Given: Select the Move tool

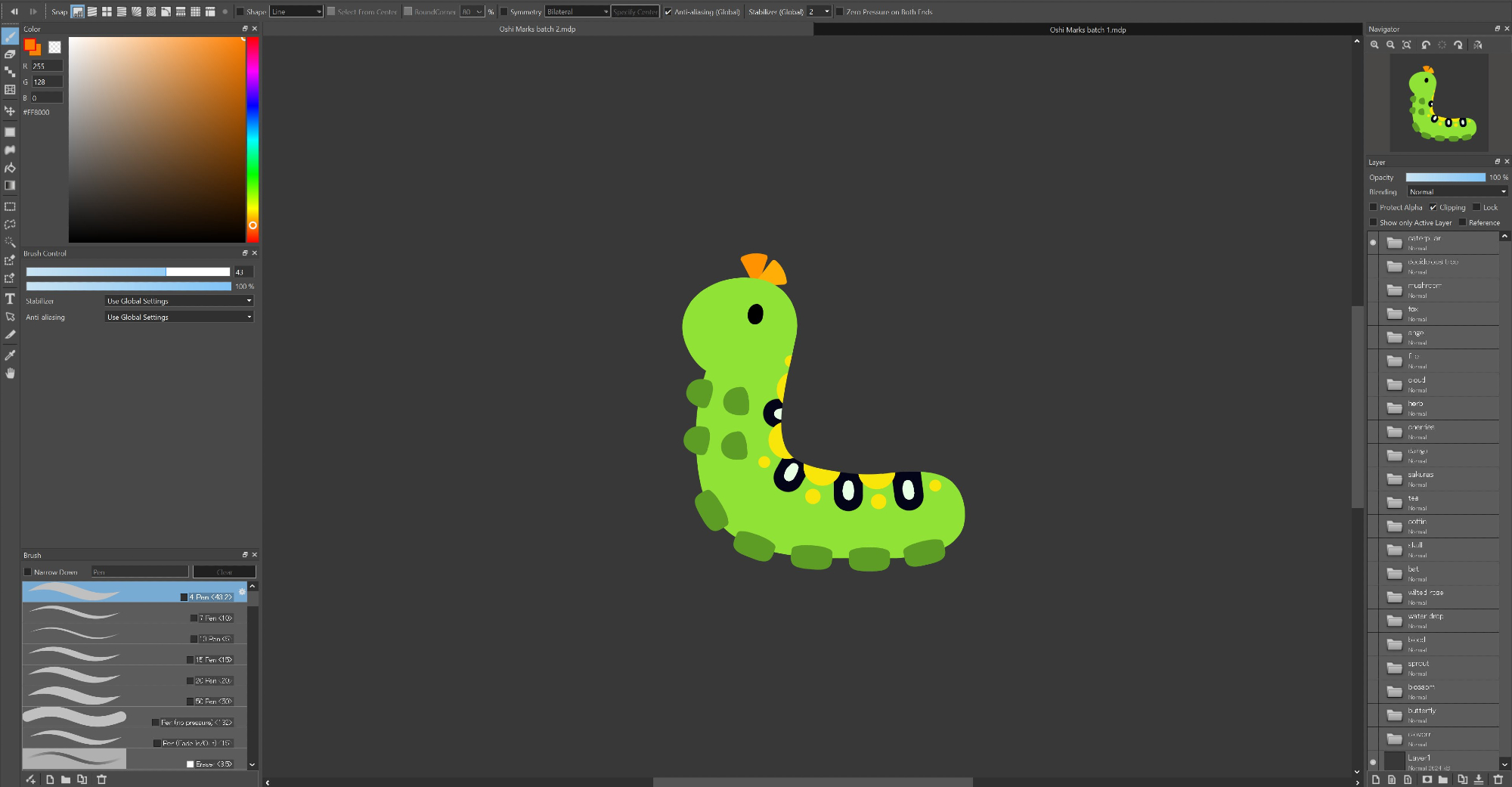Looking at the screenshot, I should point(10,111).
